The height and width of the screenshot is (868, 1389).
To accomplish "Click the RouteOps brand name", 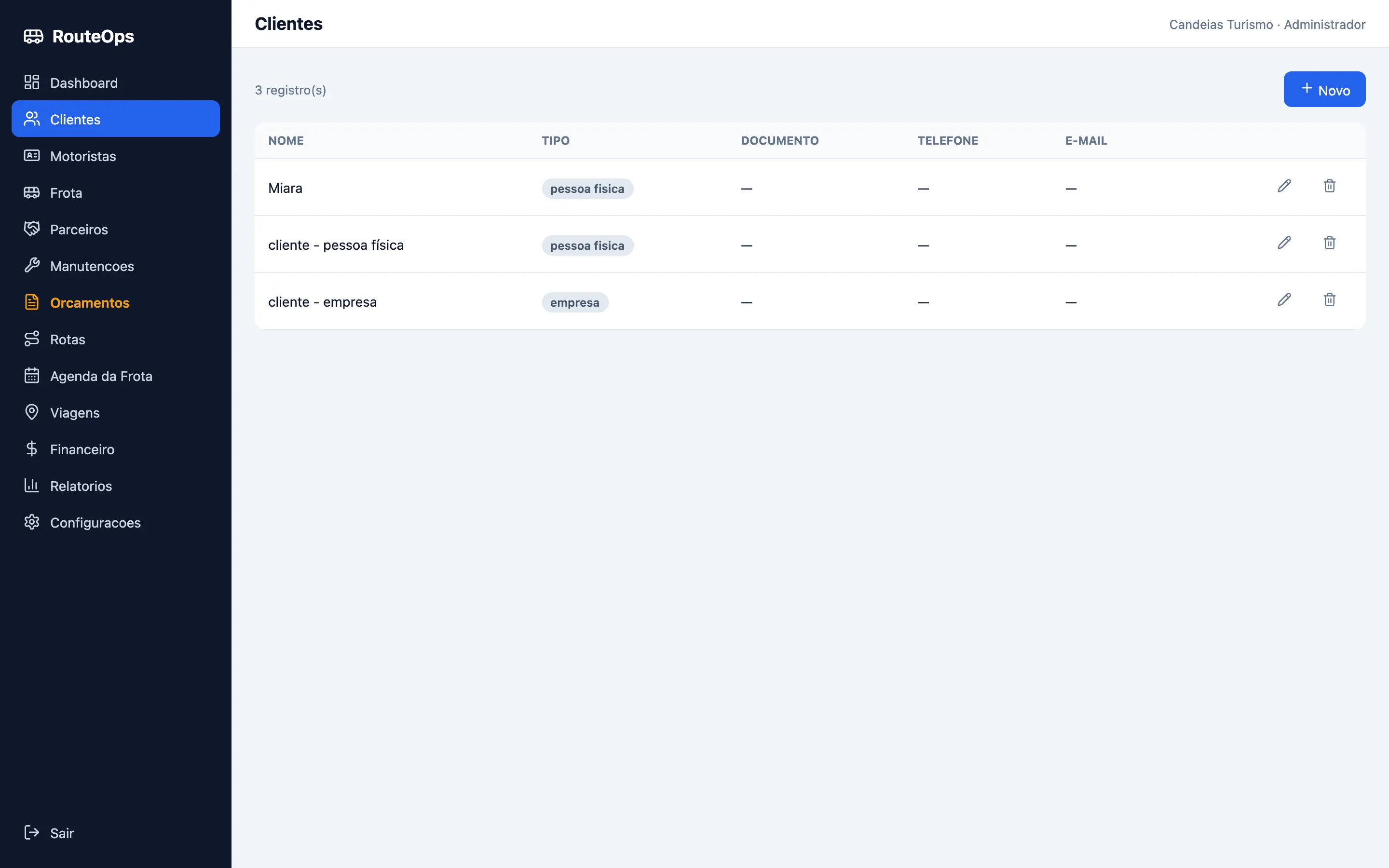I will (x=93, y=36).
